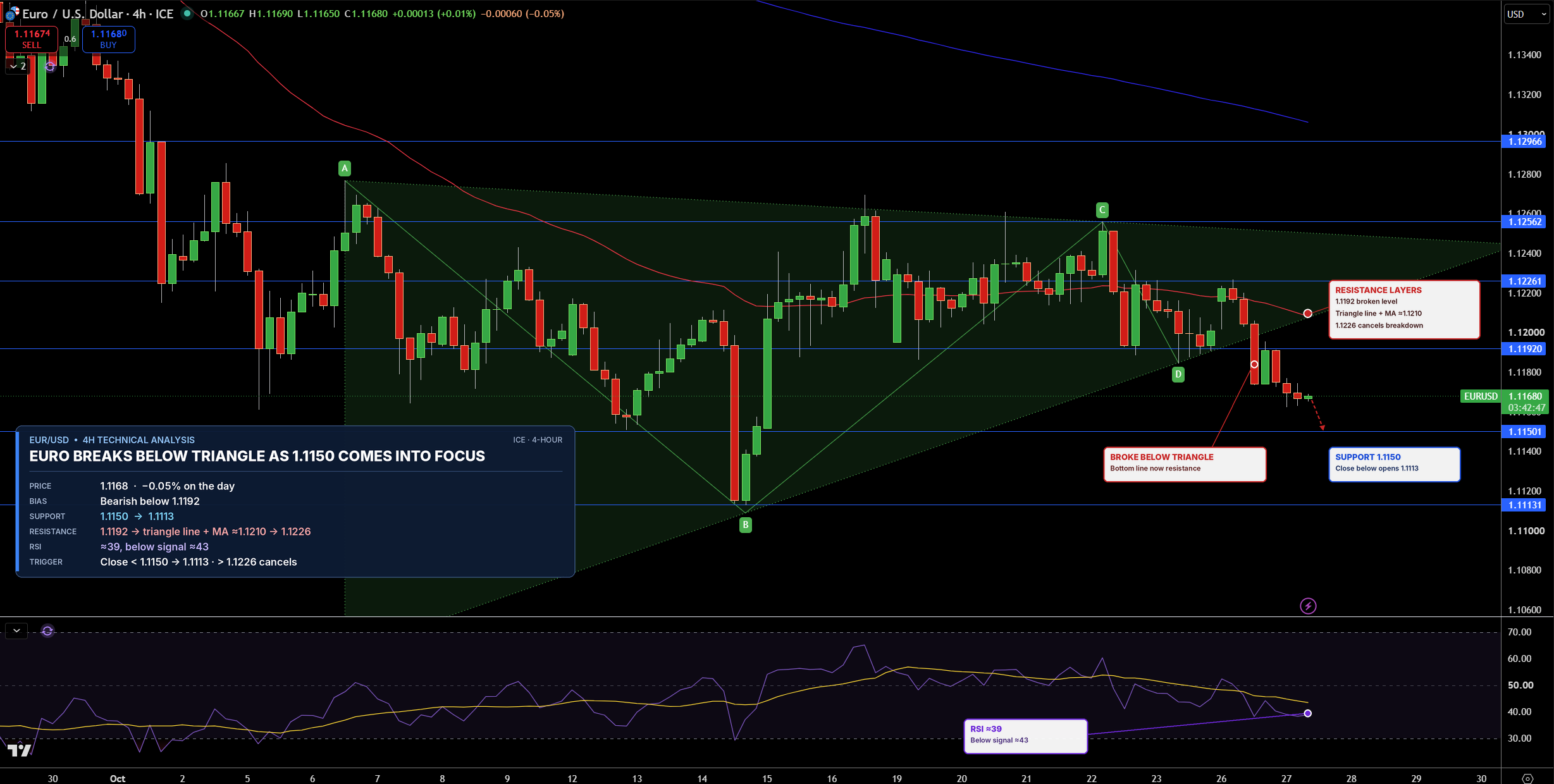Expand the collapsed indicators legend showing 2

(x=18, y=66)
